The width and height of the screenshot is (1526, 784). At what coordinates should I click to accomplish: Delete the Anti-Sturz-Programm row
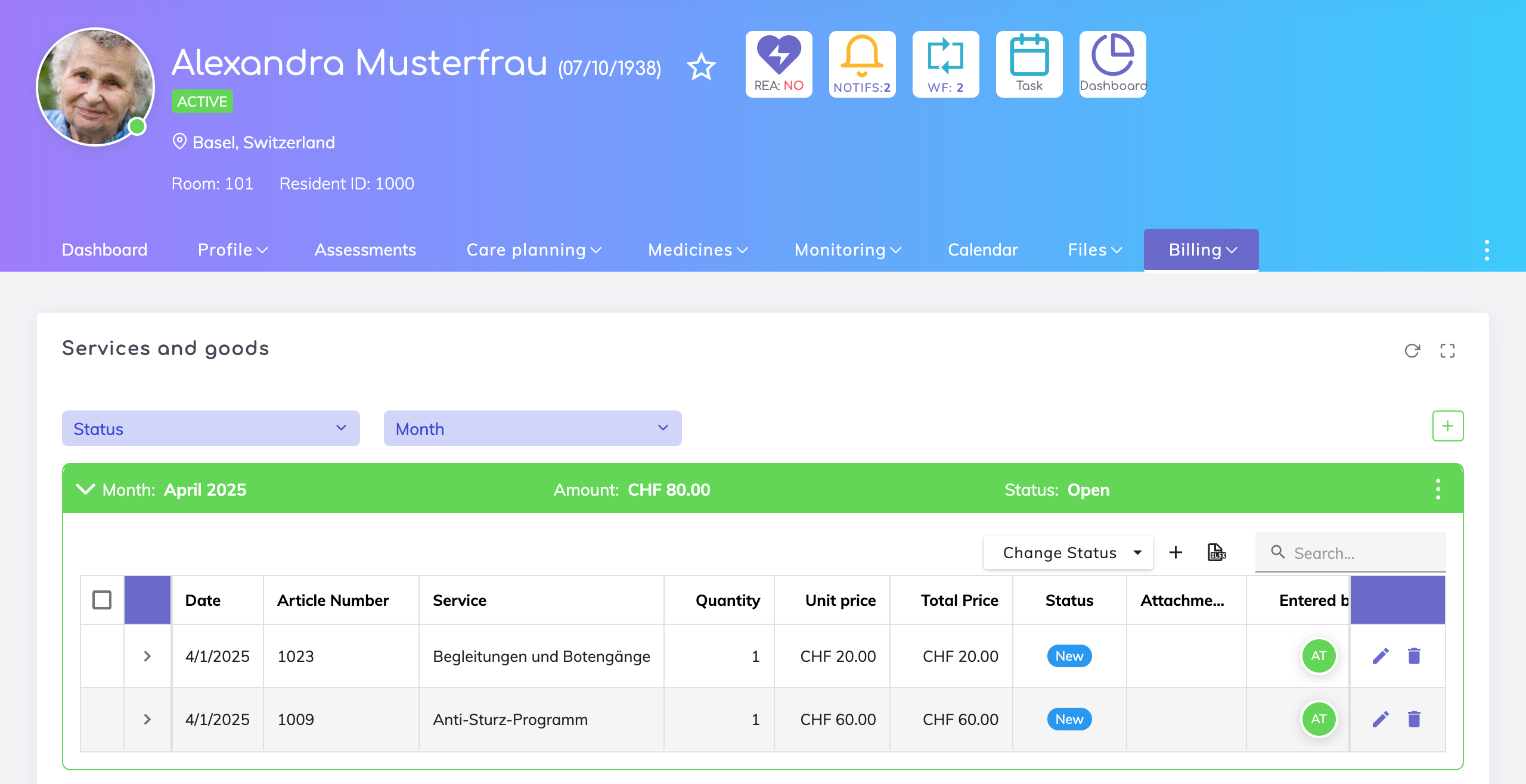point(1414,719)
